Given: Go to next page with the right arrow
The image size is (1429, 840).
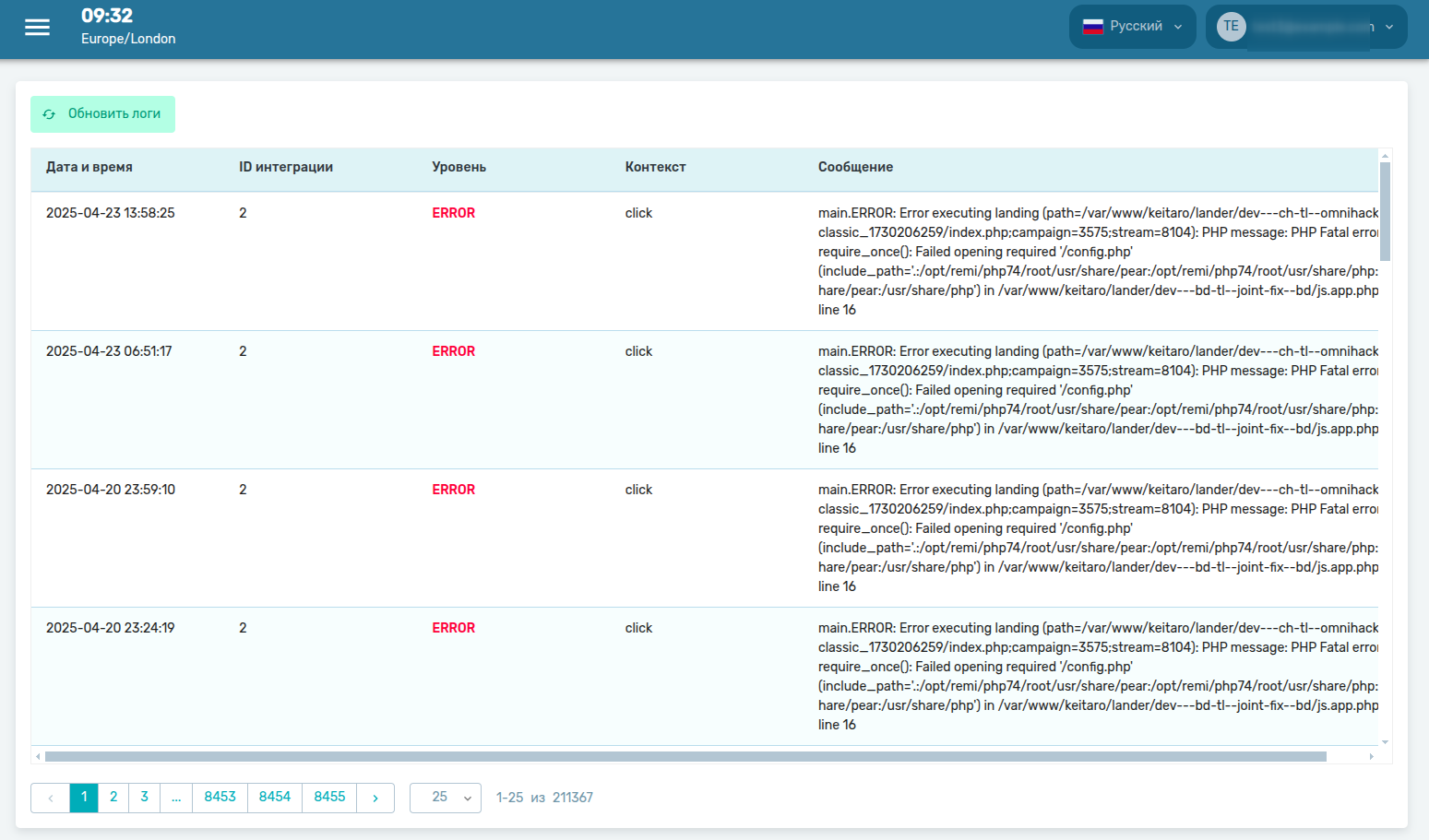Looking at the screenshot, I should click(375, 798).
